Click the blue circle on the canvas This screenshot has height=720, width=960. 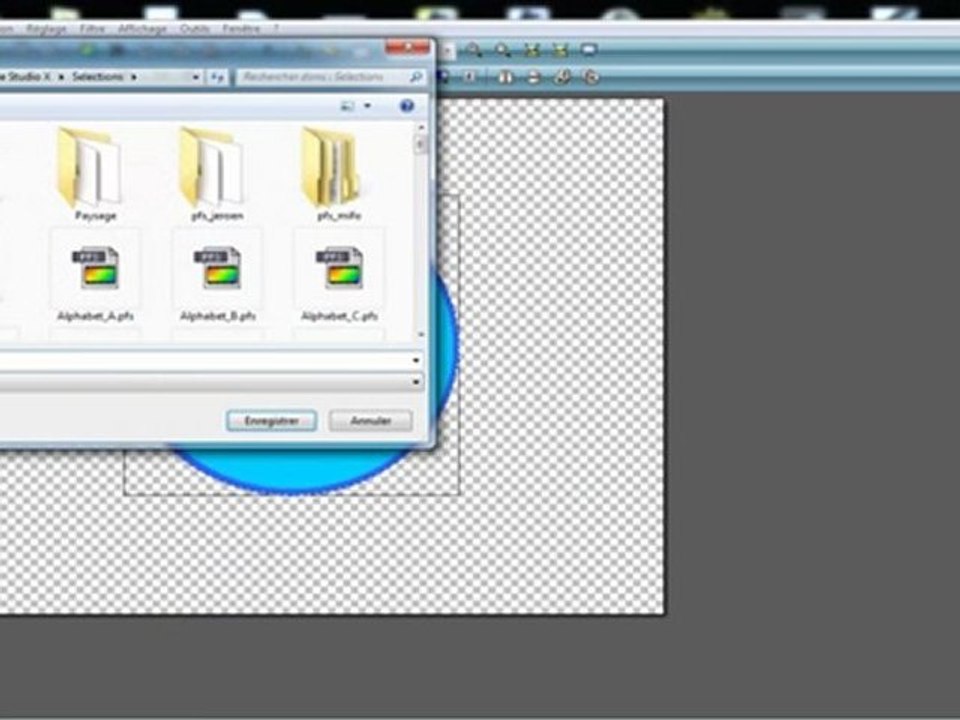[x=294, y=471]
